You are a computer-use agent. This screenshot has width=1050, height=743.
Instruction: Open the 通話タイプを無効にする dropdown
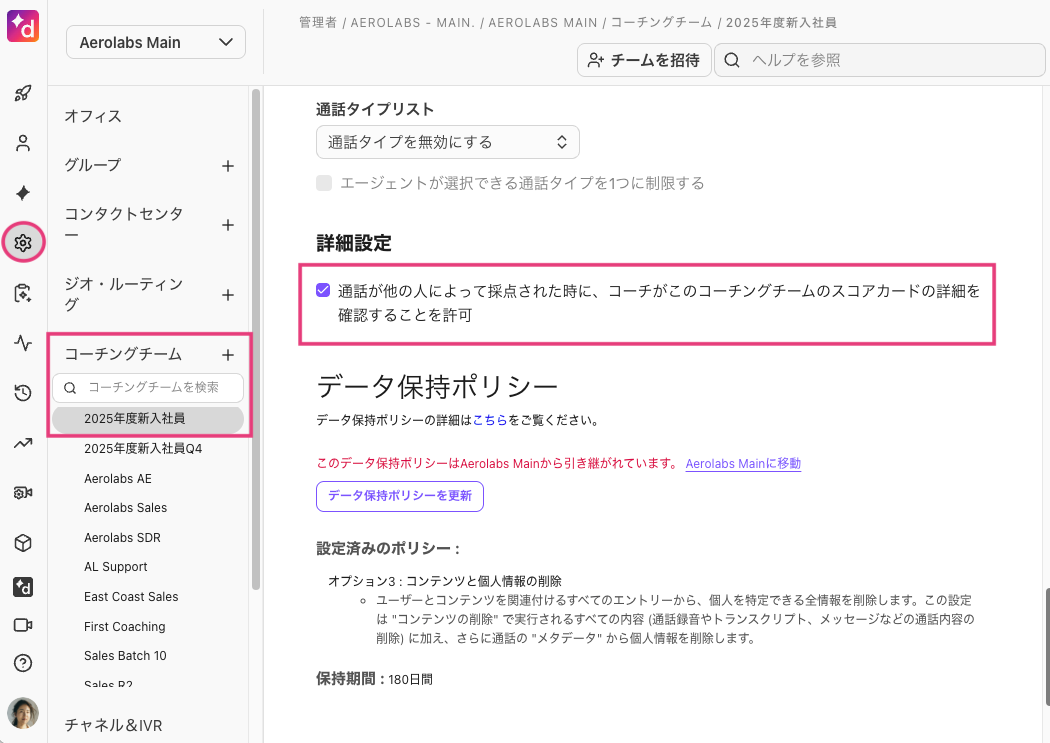pos(447,142)
